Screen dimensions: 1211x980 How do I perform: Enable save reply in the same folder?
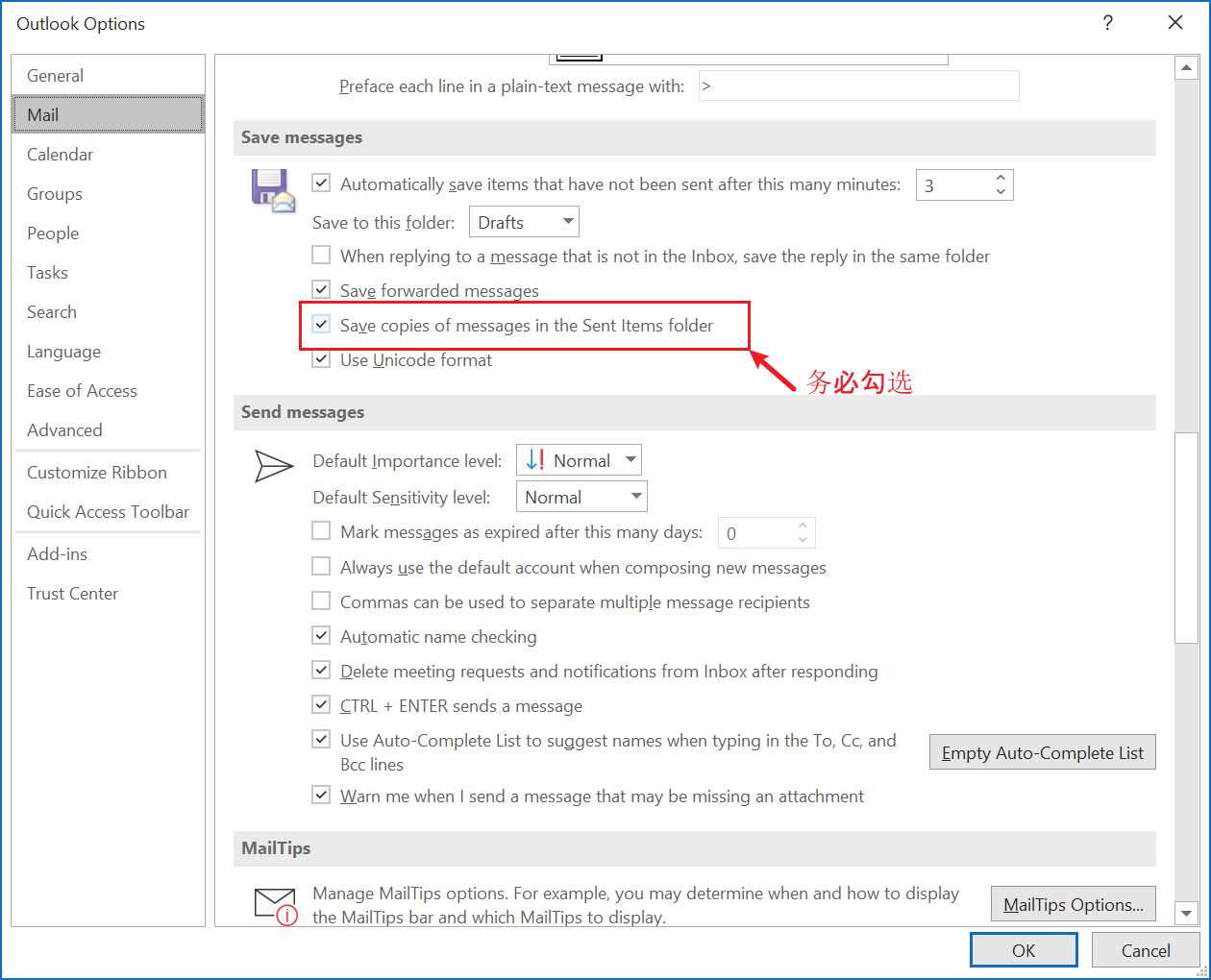point(321,256)
